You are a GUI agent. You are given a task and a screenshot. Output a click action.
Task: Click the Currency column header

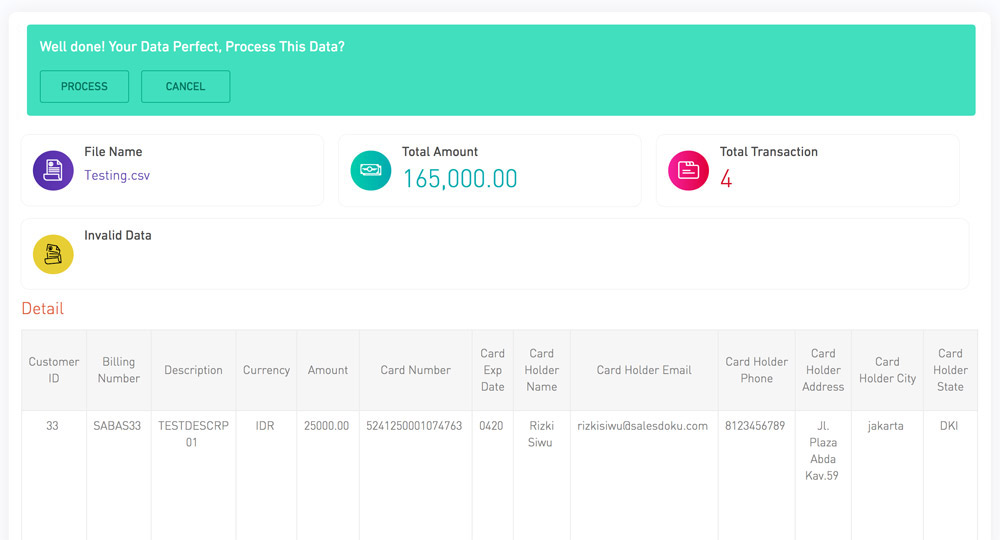tap(266, 370)
